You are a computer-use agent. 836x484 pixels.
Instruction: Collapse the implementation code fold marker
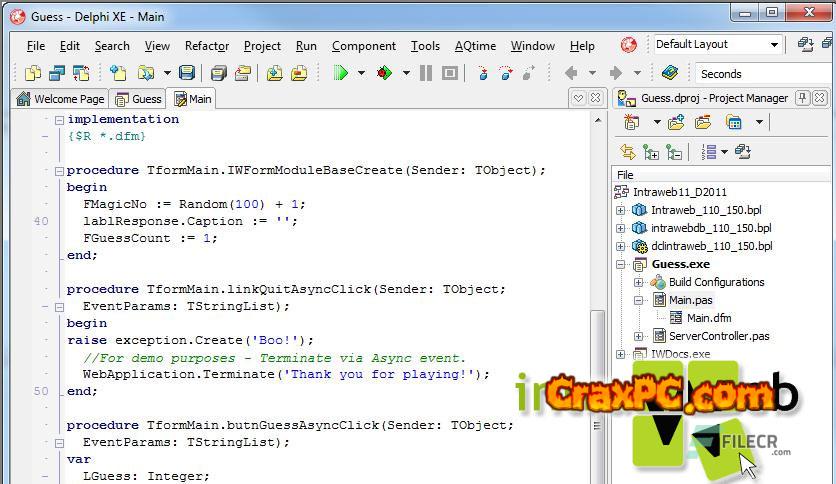59,120
